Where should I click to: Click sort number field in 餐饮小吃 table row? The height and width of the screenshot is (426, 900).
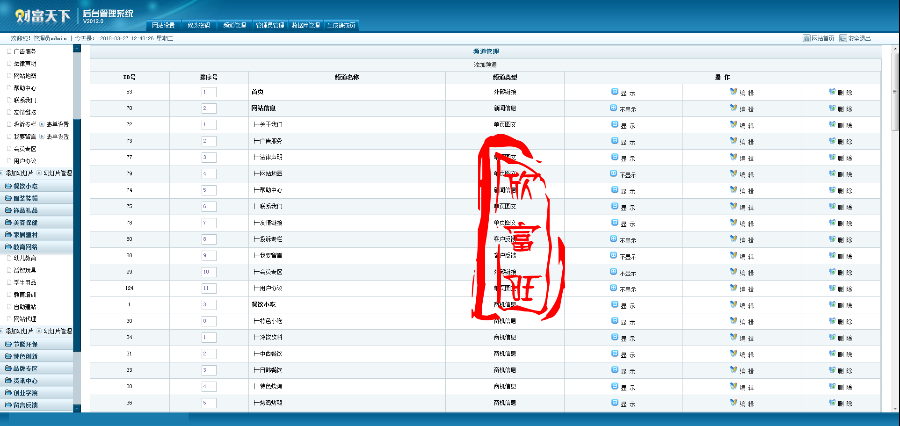click(208, 305)
